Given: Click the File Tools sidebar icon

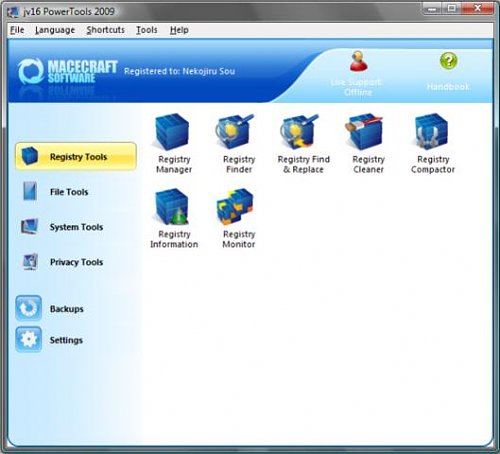Looking at the screenshot, I should pos(30,191).
